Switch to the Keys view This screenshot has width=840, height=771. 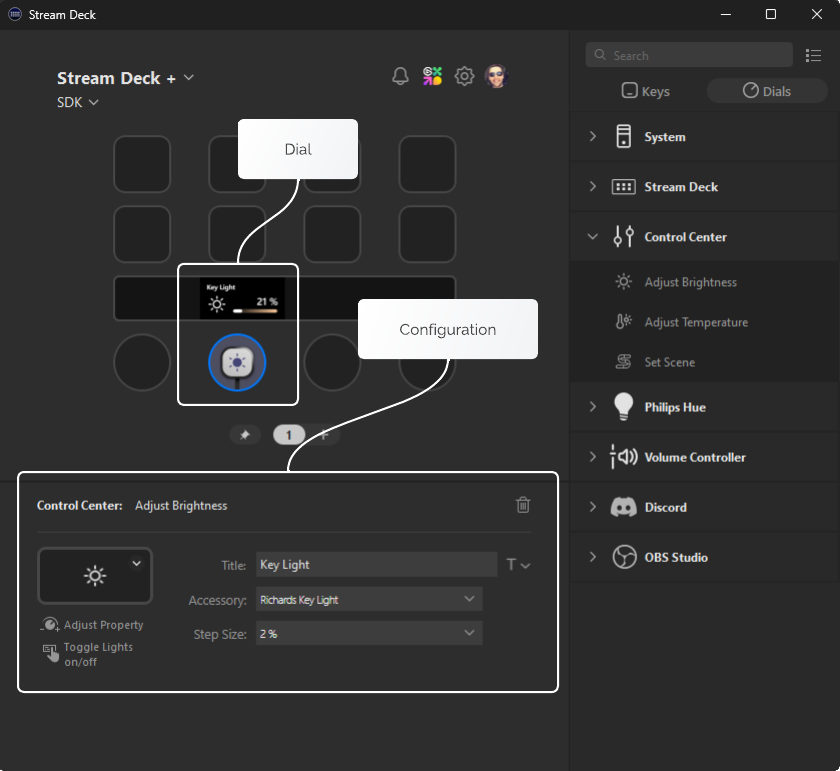pos(645,90)
